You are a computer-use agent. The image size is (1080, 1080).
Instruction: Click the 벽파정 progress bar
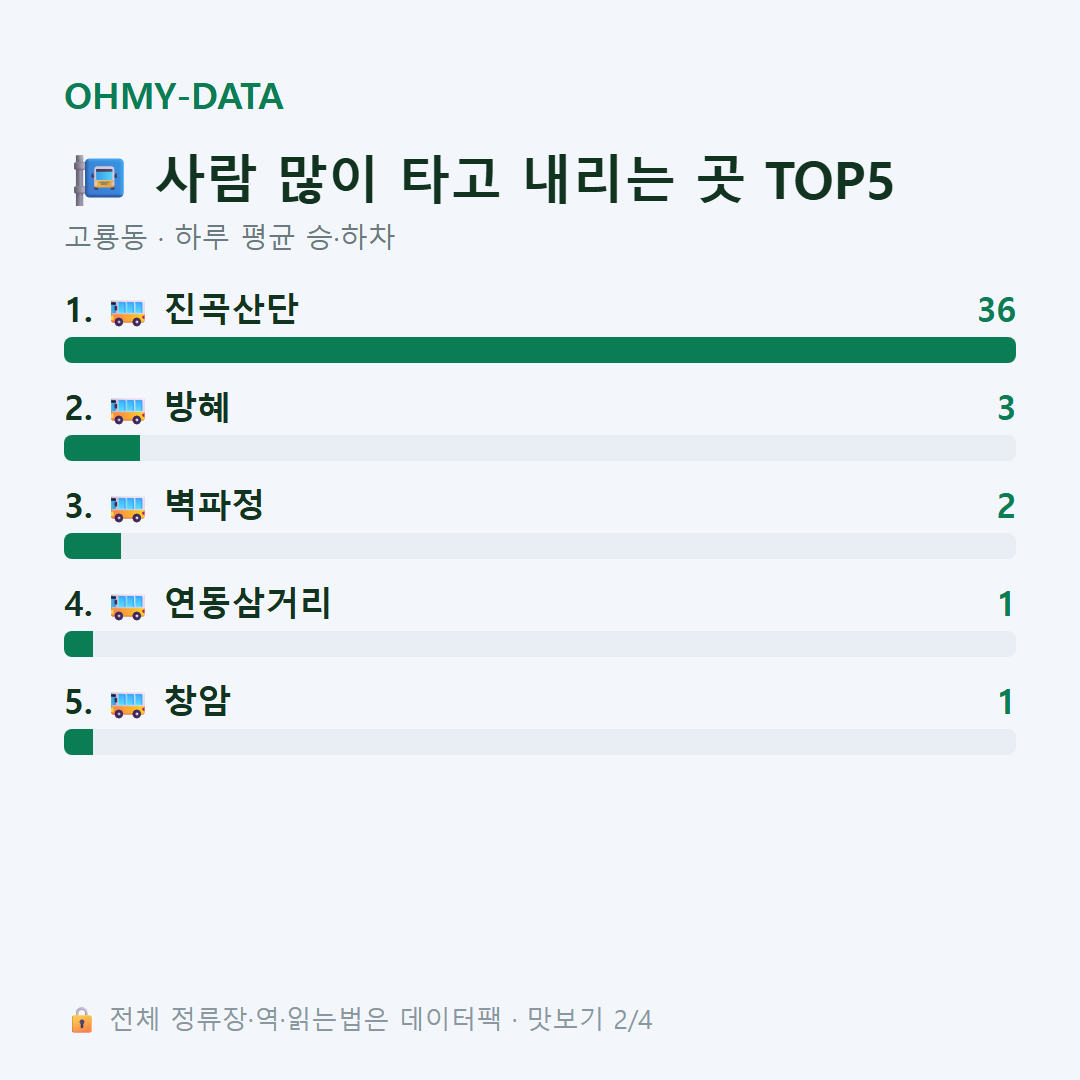point(540,546)
